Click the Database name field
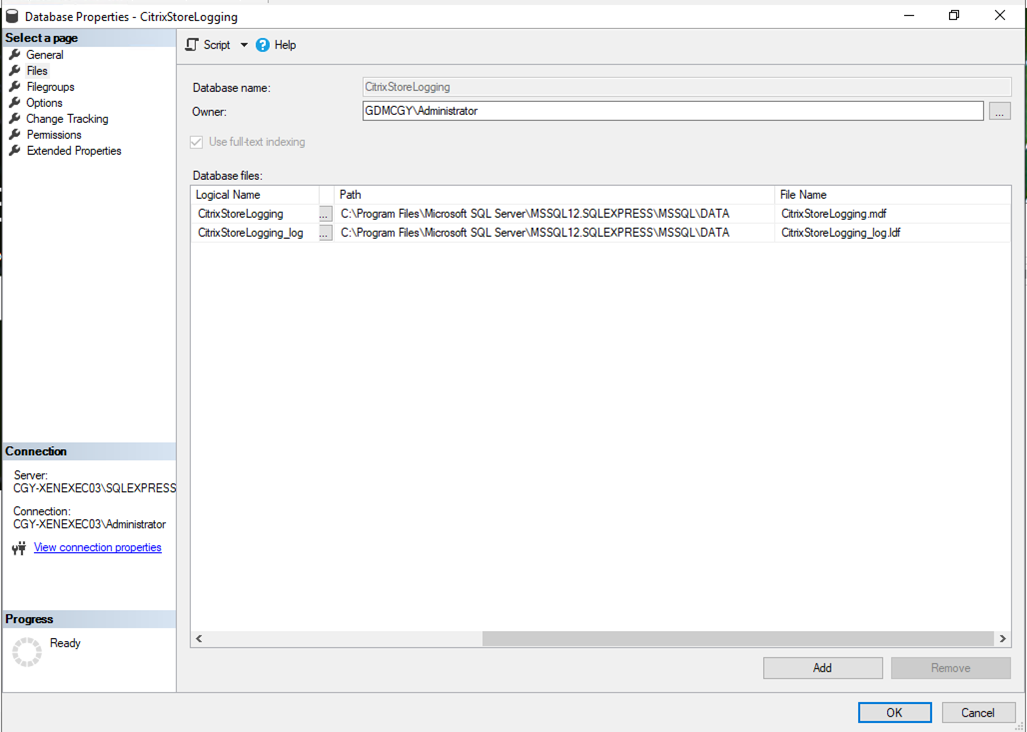This screenshot has height=732, width=1027. pyautogui.click(x=687, y=87)
